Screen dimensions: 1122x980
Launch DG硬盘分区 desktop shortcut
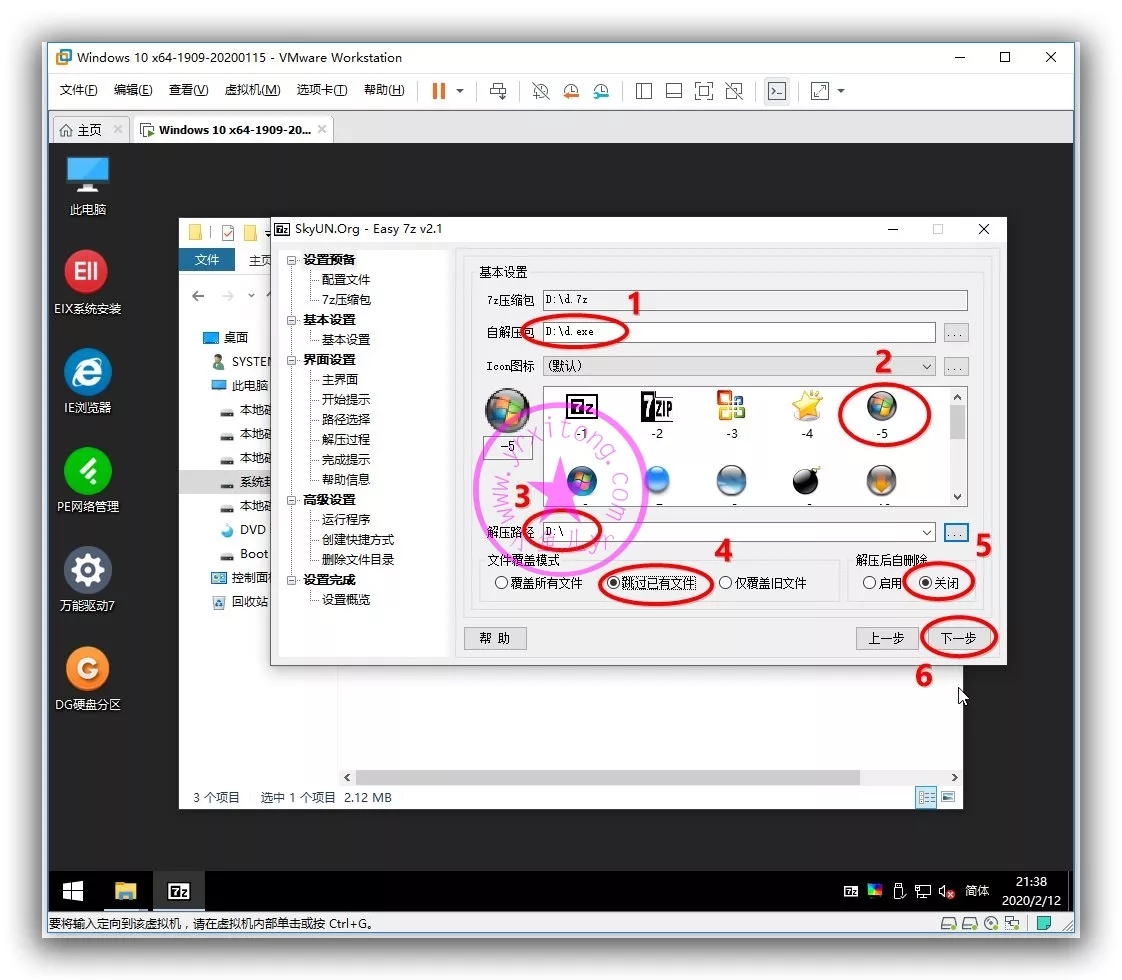(x=87, y=668)
